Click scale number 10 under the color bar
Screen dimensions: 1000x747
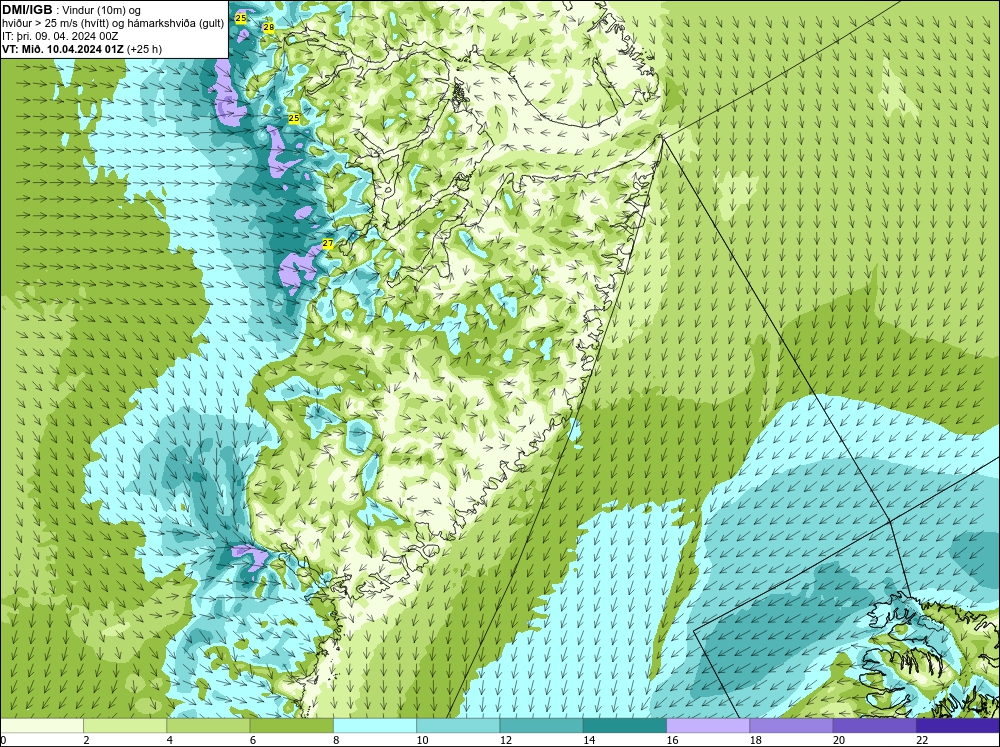tap(422, 740)
